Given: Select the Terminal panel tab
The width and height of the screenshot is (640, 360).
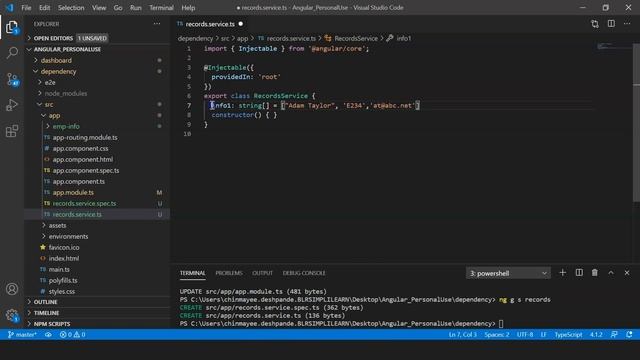Looking at the screenshot, I should point(193,273).
